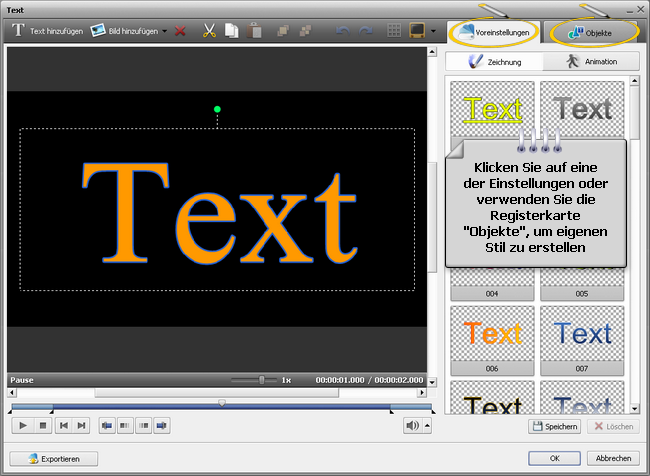Jump to the previous frame
This screenshot has height=476, width=650.
tap(63, 426)
